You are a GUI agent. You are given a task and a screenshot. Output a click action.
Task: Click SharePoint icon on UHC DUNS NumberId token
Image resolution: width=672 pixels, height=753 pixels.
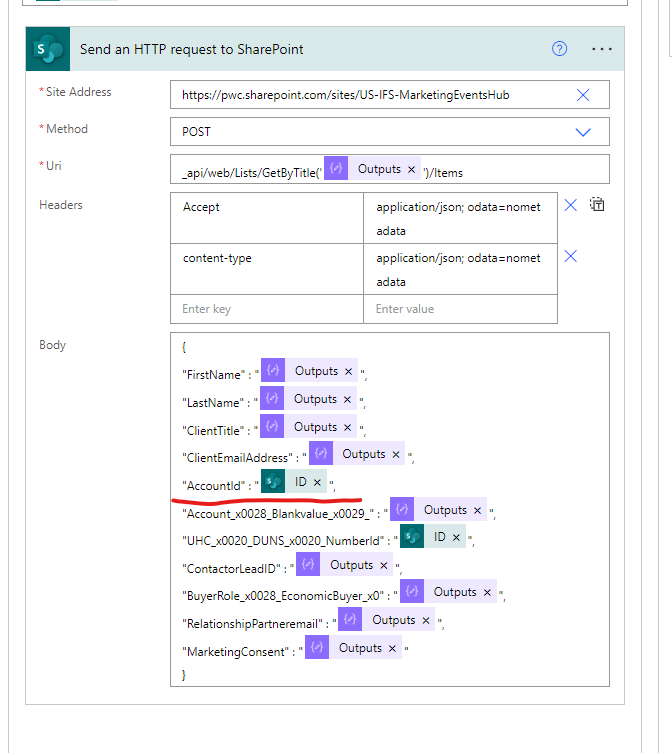click(412, 536)
